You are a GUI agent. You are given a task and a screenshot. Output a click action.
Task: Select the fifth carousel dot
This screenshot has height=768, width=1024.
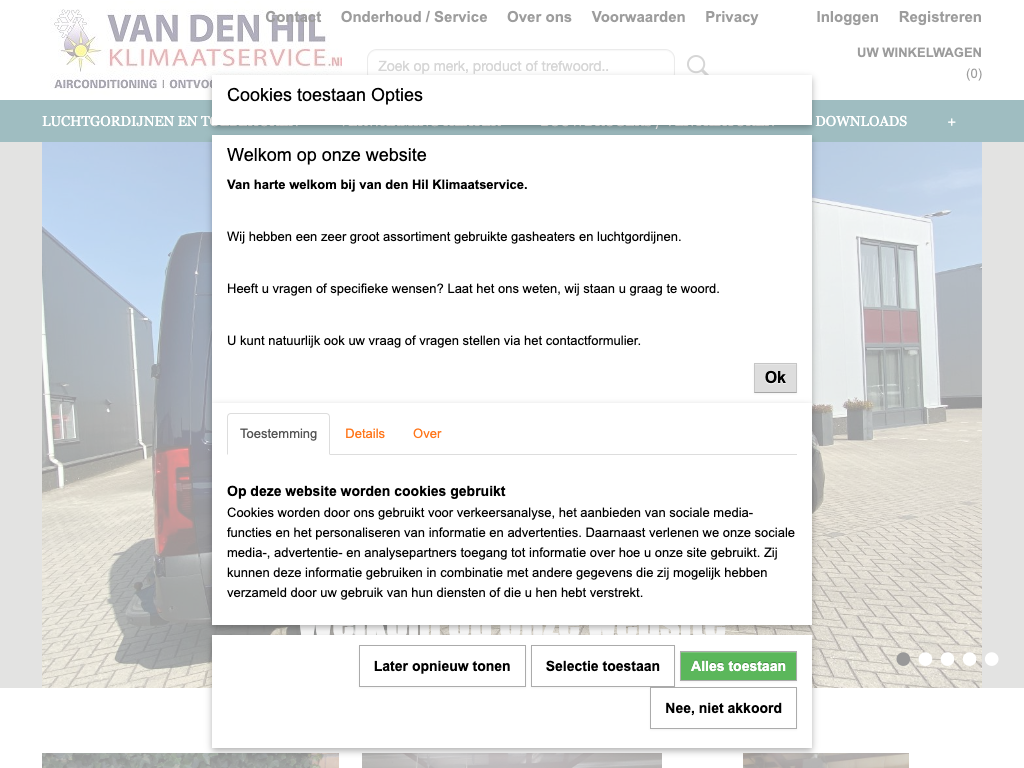[x=991, y=659]
